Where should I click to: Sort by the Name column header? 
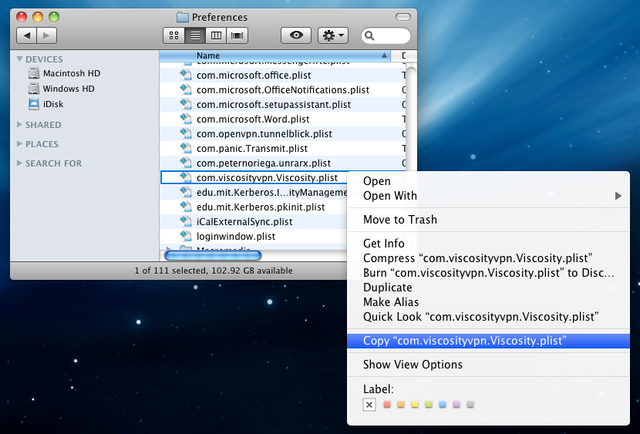coord(275,56)
